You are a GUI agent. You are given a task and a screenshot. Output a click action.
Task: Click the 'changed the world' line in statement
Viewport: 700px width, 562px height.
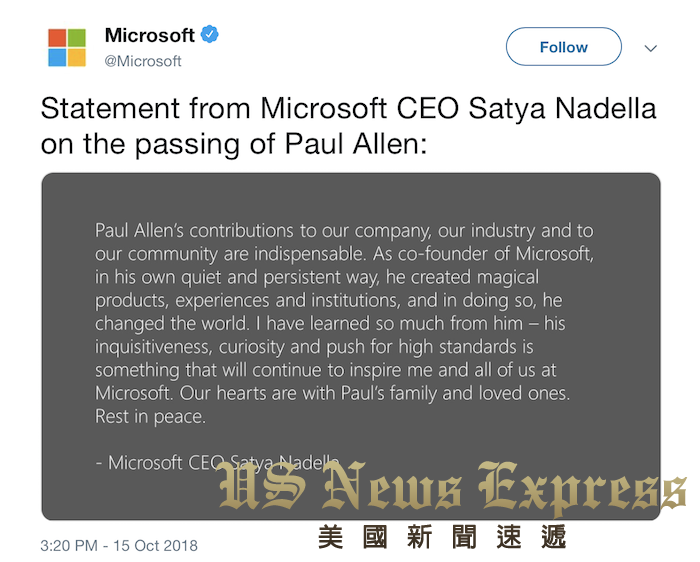pyautogui.click(x=330, y=324)
